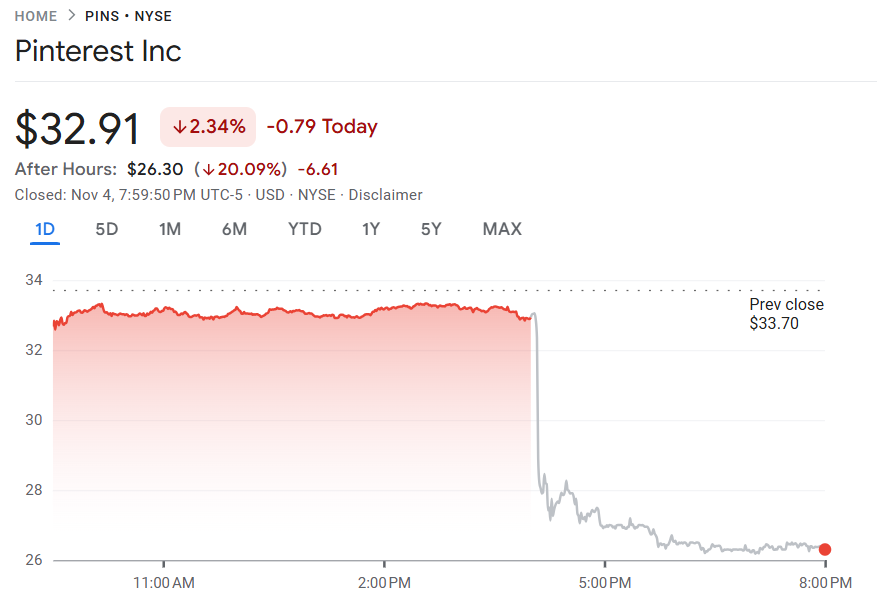Click the Pinterest Inc heading
This screenshot has height=606, width=877.
click(98, 51)
